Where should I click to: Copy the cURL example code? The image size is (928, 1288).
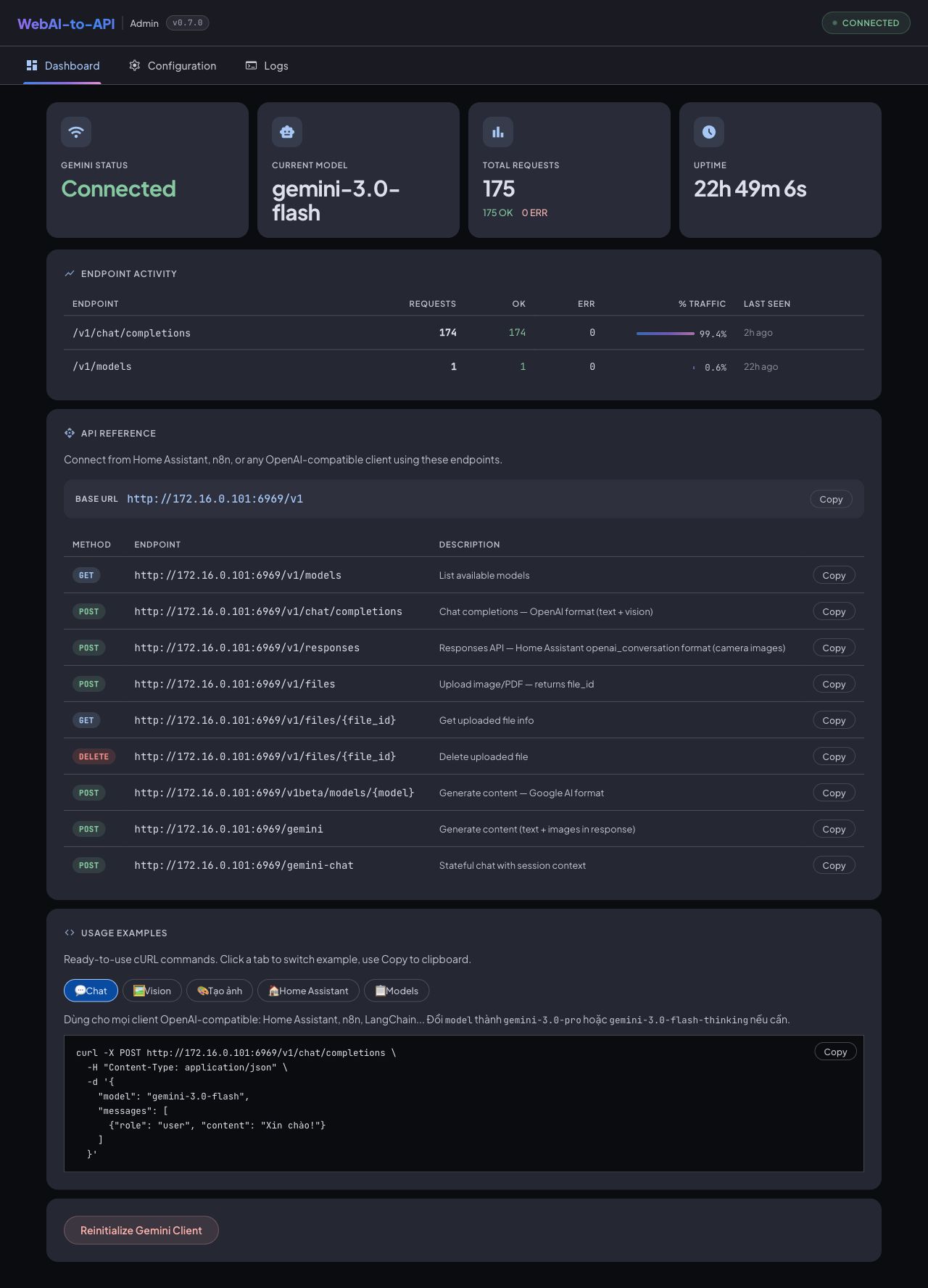point(835,1052)
